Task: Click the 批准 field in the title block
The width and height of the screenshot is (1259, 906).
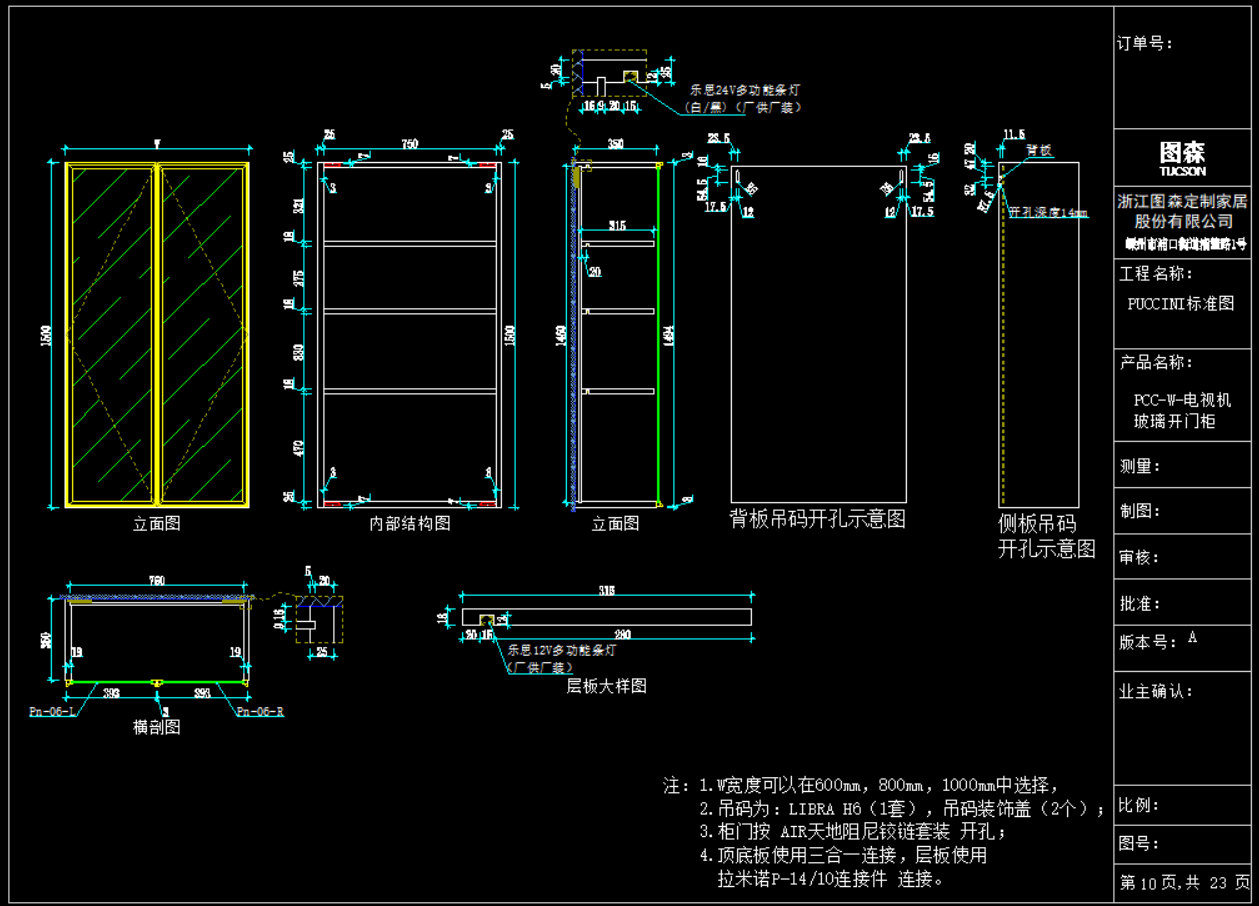Action: point(1141,604)
